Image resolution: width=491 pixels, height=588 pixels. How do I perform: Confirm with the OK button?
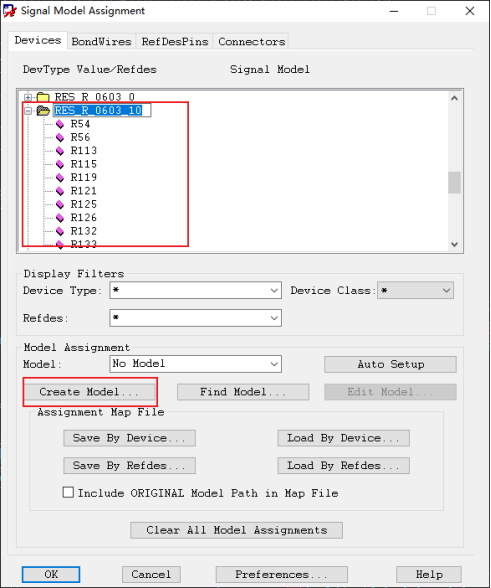point(51,574)
